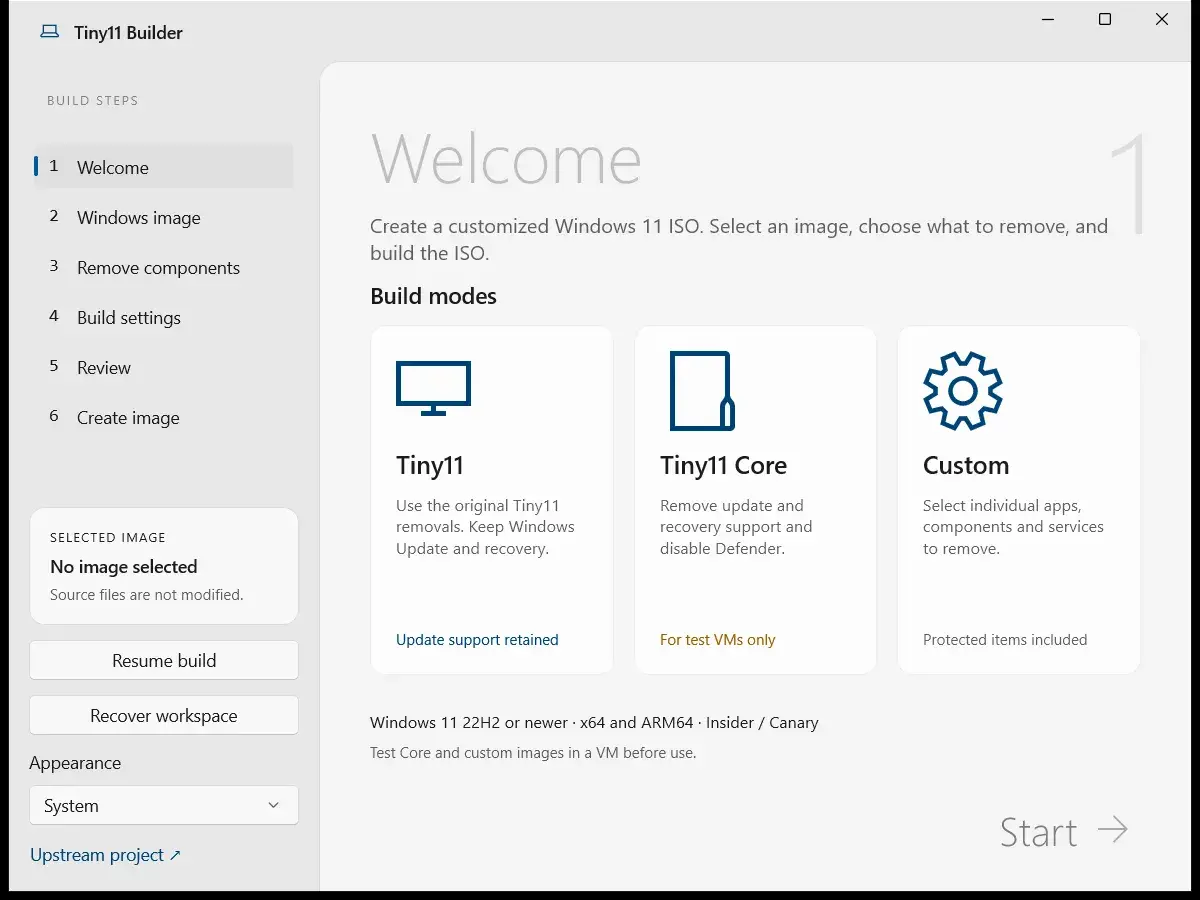Go to the Welcome step
Screen dimensions: 1200x900
click(x=164, y=167)
